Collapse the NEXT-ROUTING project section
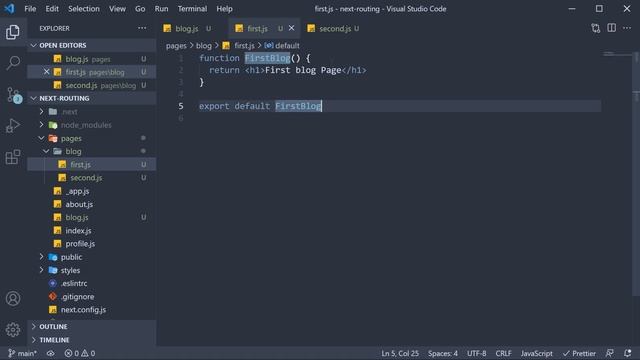Image resolution: width=640 pixels, height=360 pixels. tap(91, 98)
